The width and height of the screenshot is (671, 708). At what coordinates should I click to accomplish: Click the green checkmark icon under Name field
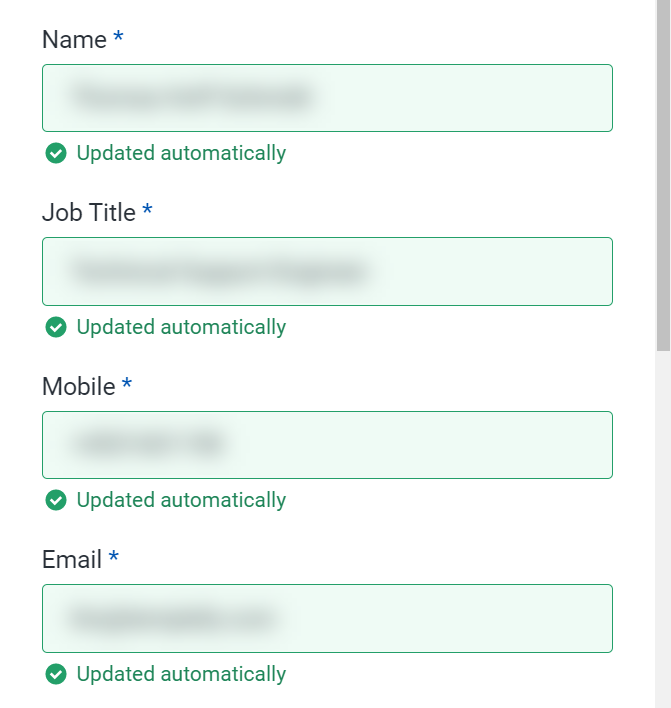(56, 154)
